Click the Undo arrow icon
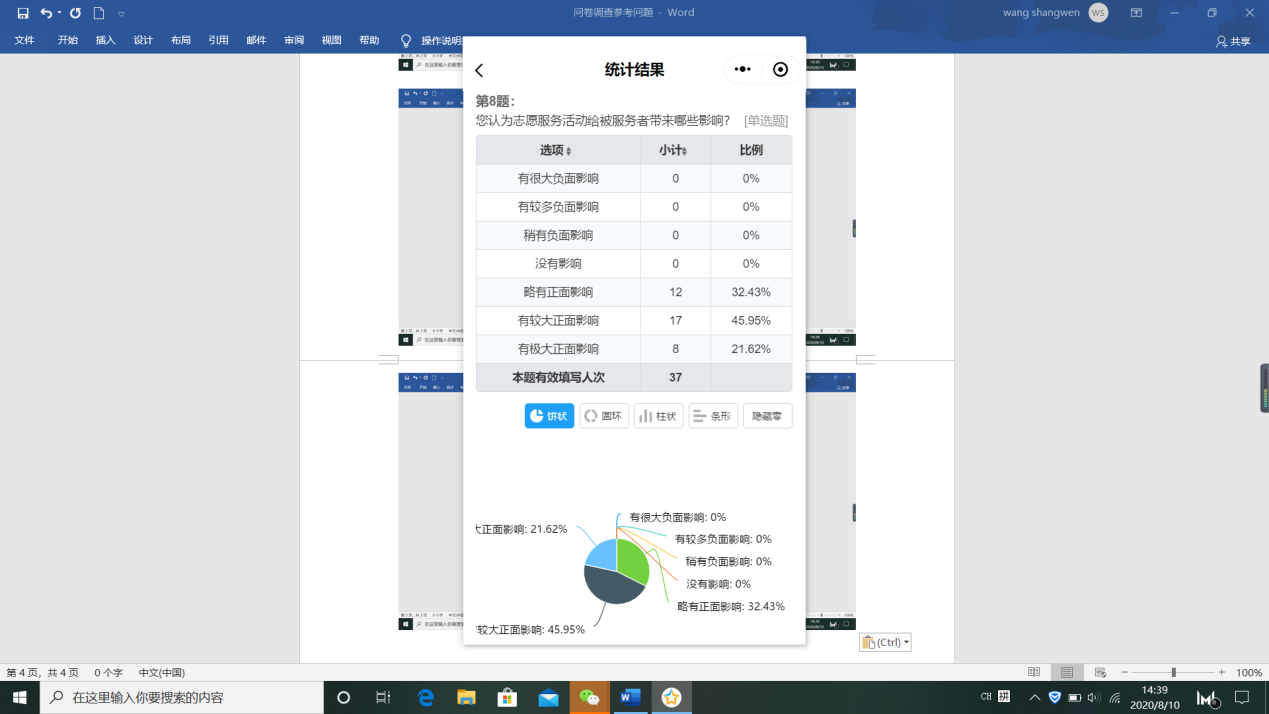The width and height of the screenshot is (1269, 714). point(46,13)
